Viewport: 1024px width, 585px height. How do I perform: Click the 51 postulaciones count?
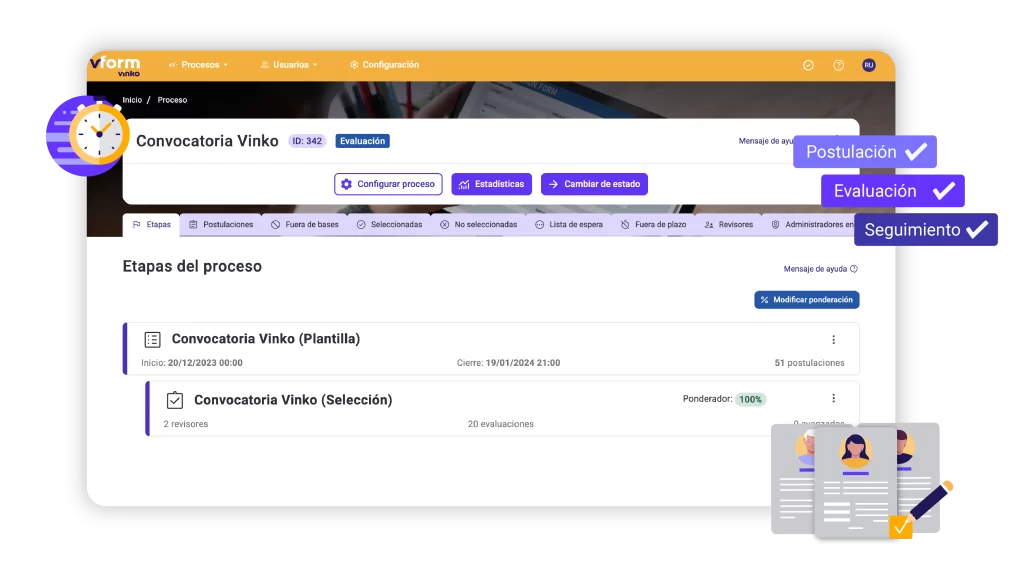[x=809, y=363]
